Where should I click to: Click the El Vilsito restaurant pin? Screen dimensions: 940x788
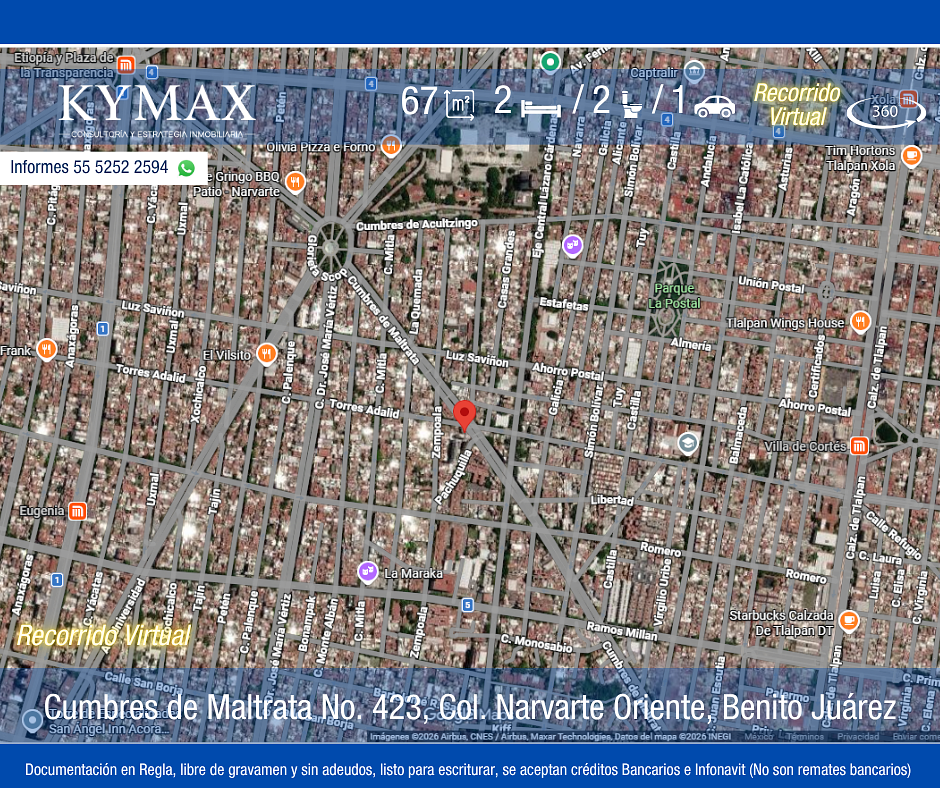click(x=267, y=354)
